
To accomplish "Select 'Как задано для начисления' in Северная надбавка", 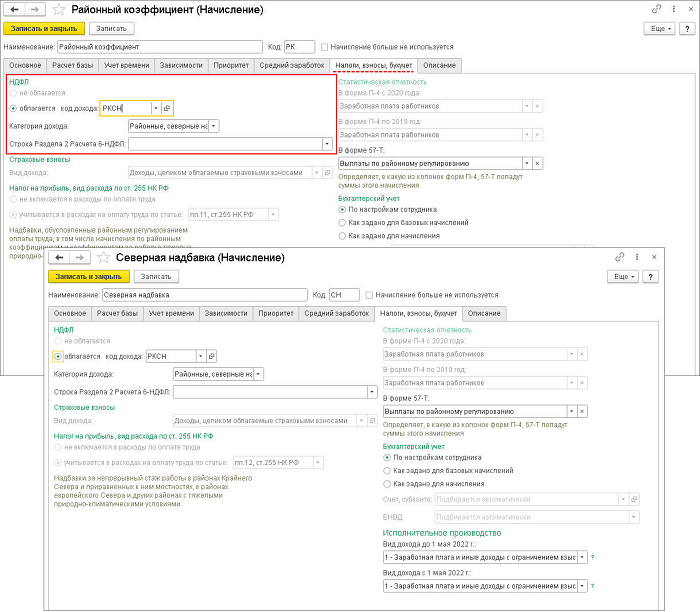I will click(388, 483).
